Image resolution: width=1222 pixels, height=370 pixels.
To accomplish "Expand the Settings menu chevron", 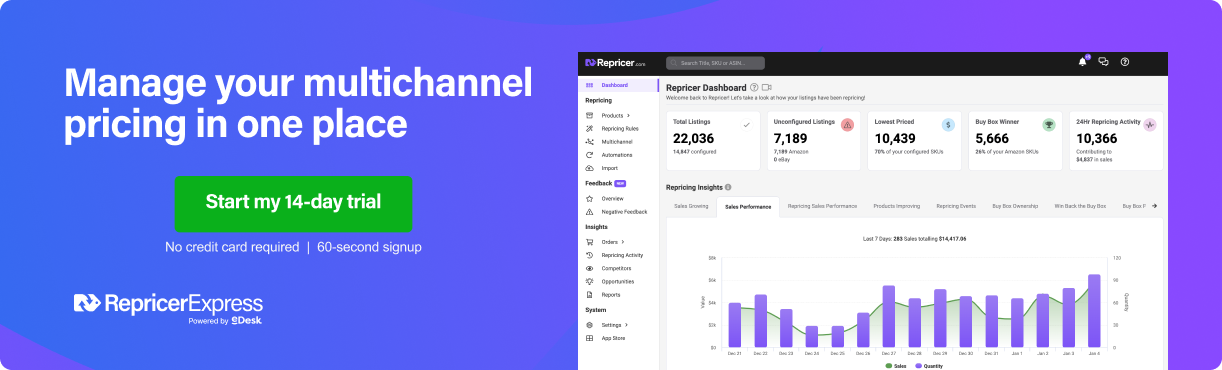I will [x=628, y=325].
